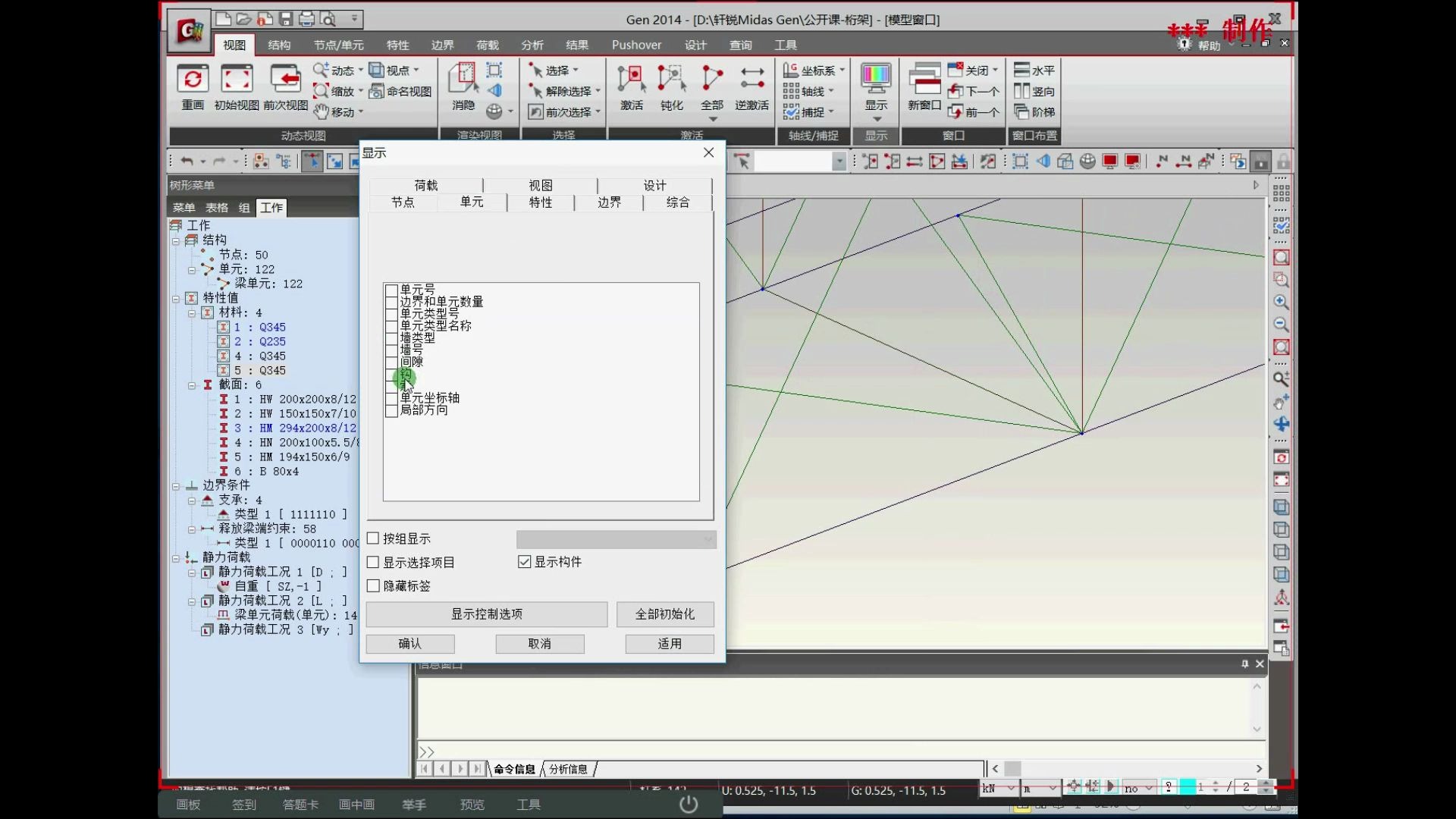
Task: Apply settings with the 适用 button
Action: click(669, 643)
